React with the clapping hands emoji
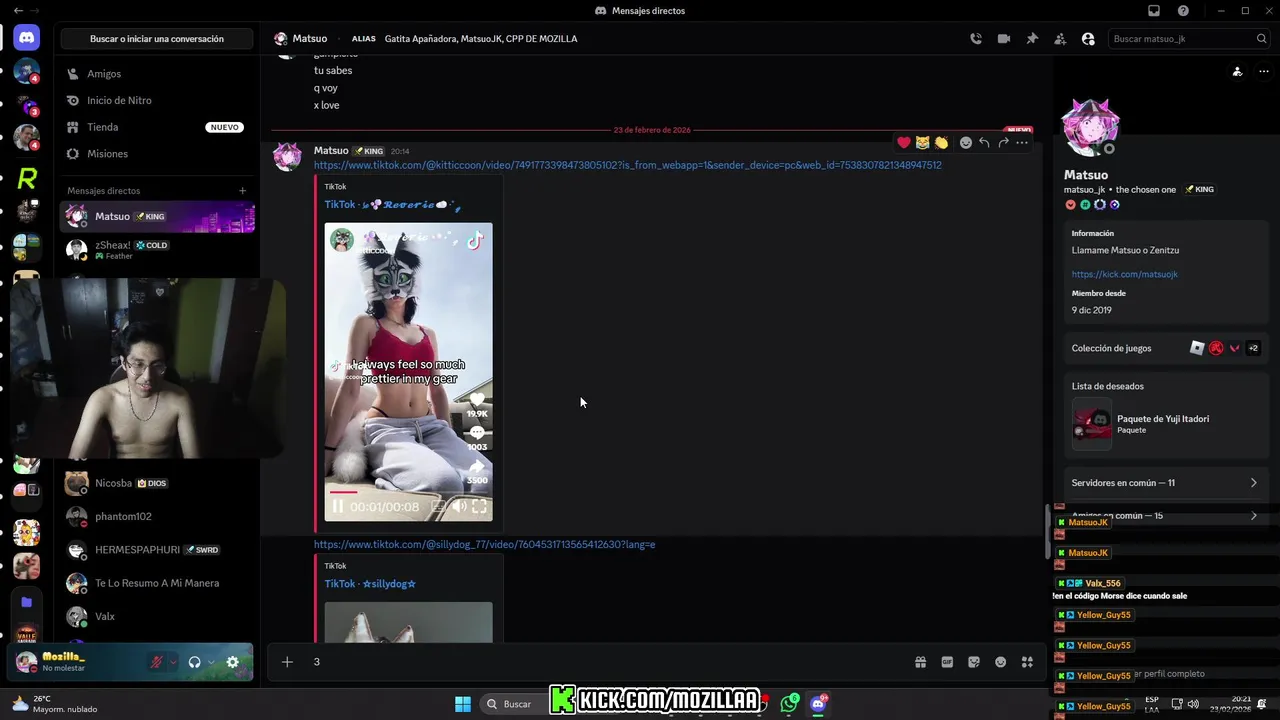 [x=942, y=143]
